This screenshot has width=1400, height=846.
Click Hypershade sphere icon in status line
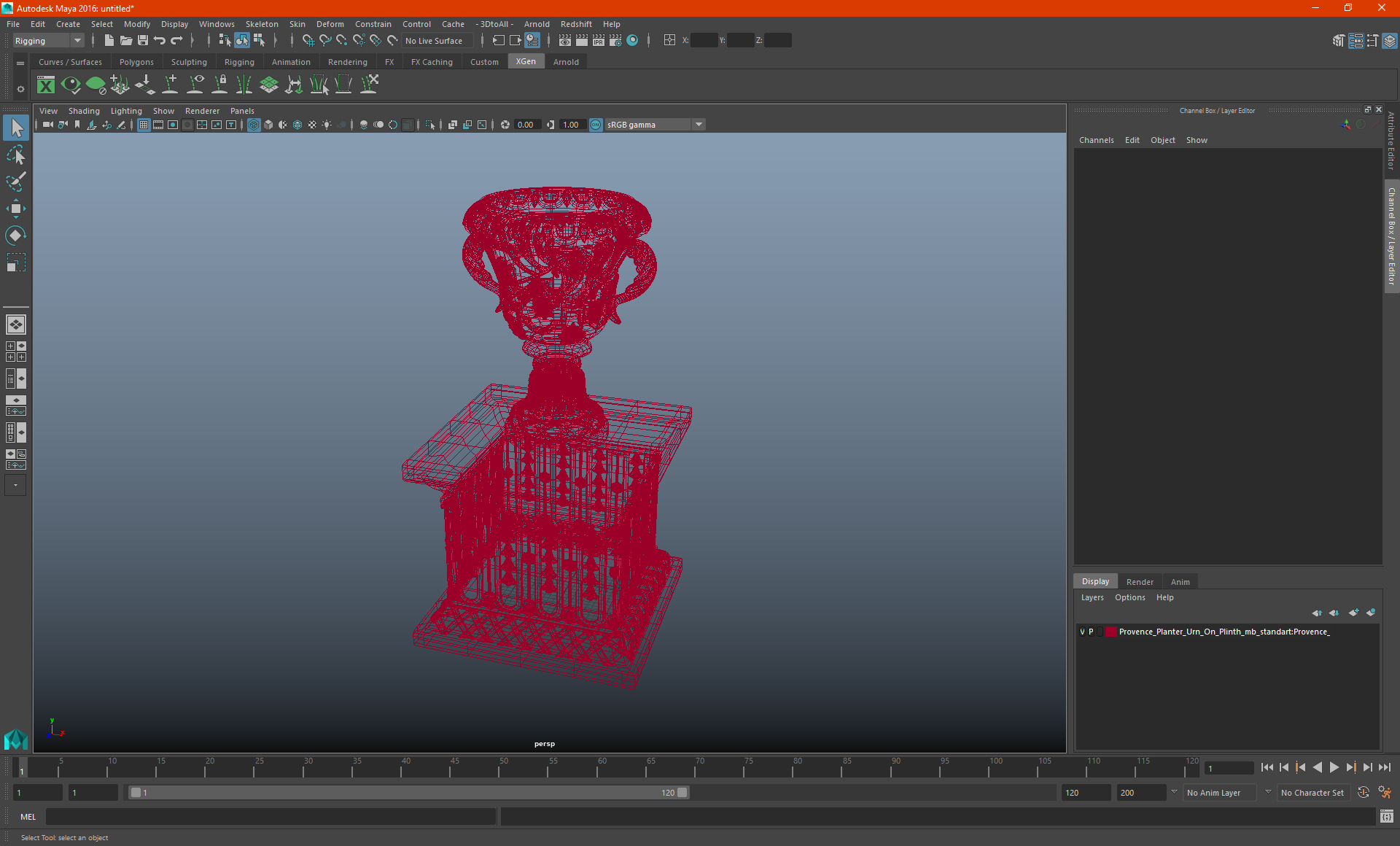pos(633,41)
